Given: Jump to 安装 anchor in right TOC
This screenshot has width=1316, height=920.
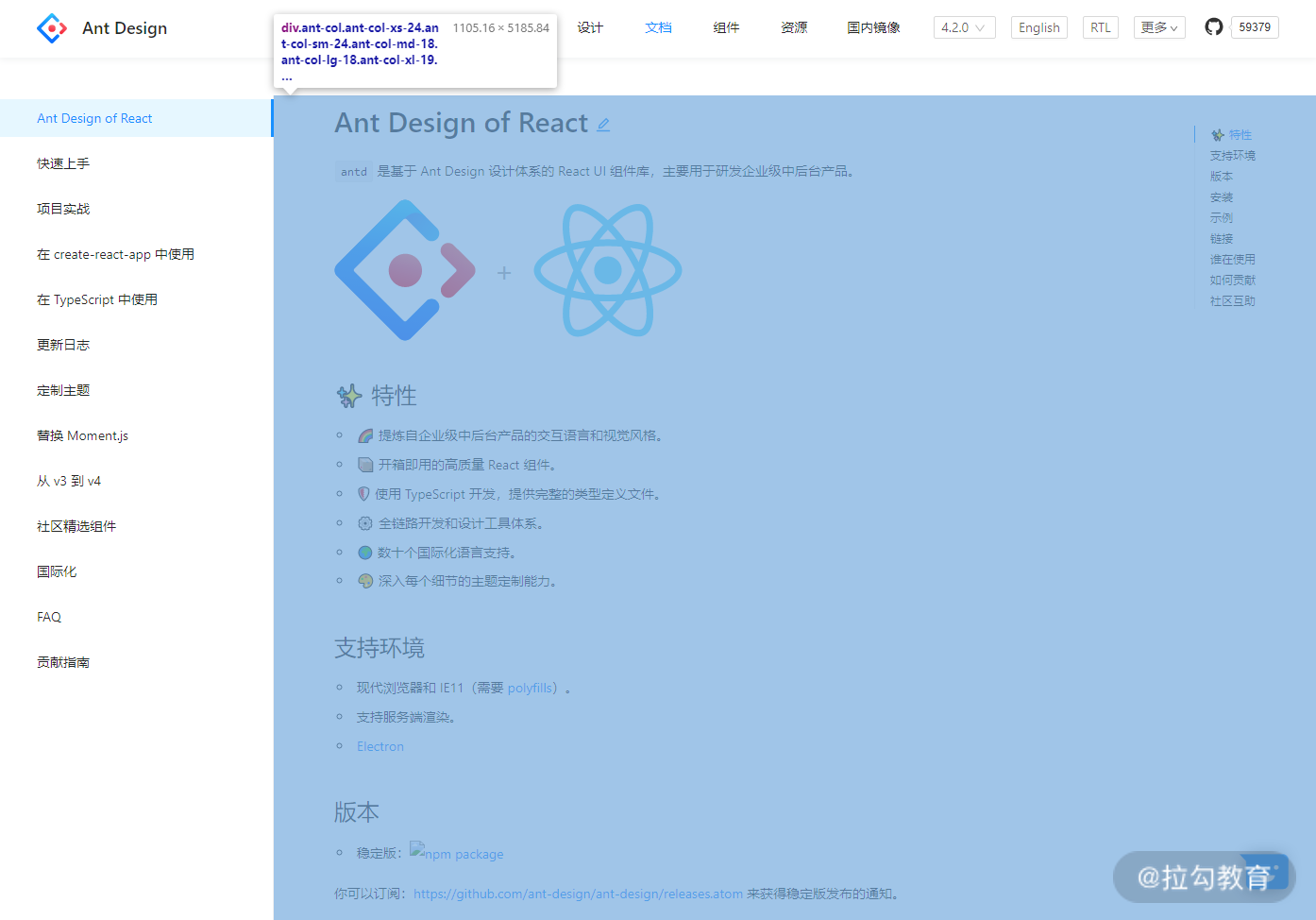Looking at the screenshot, I should click(1222, 197).
